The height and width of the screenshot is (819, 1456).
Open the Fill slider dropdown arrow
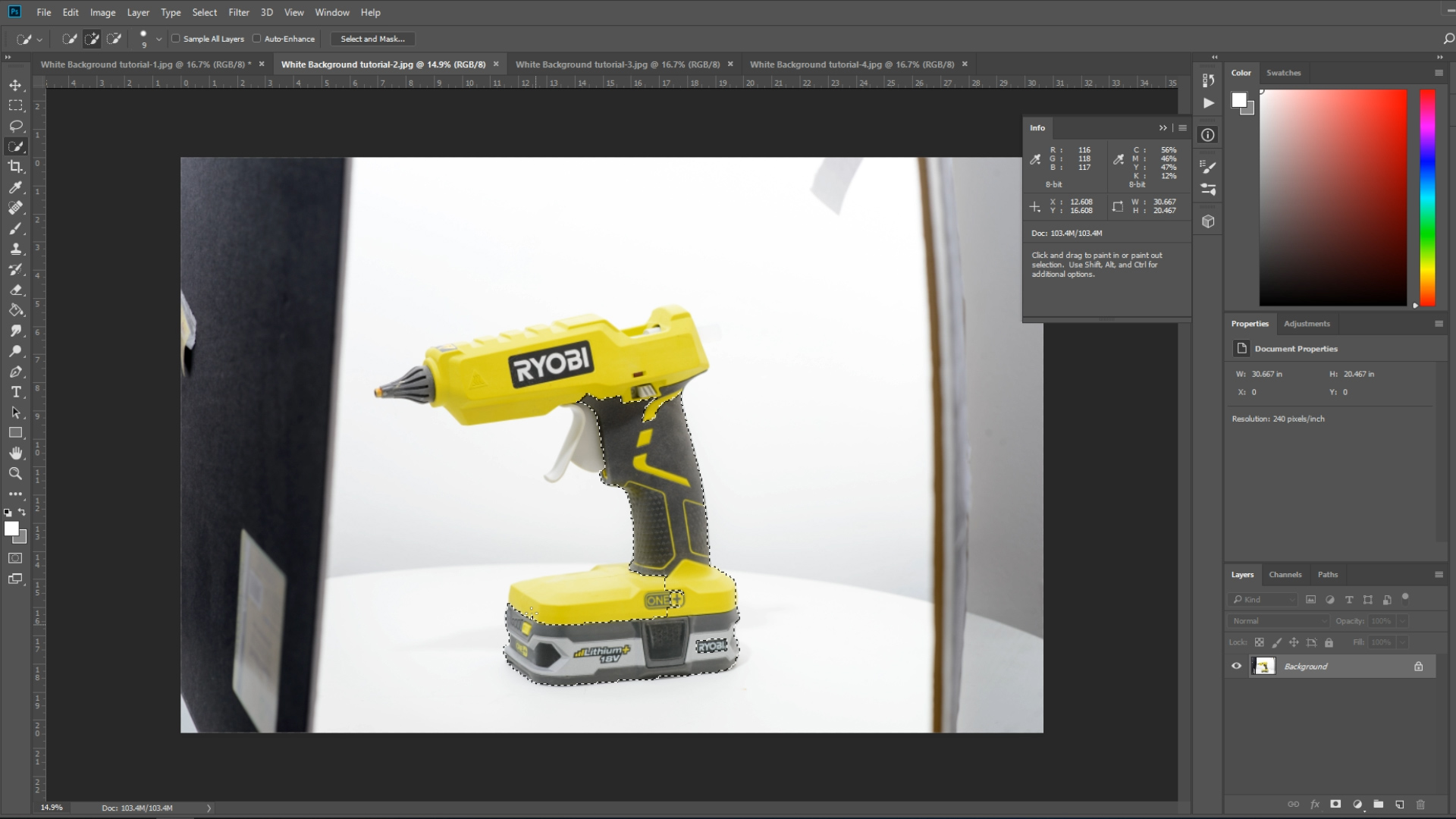[x=1403, y=642]
